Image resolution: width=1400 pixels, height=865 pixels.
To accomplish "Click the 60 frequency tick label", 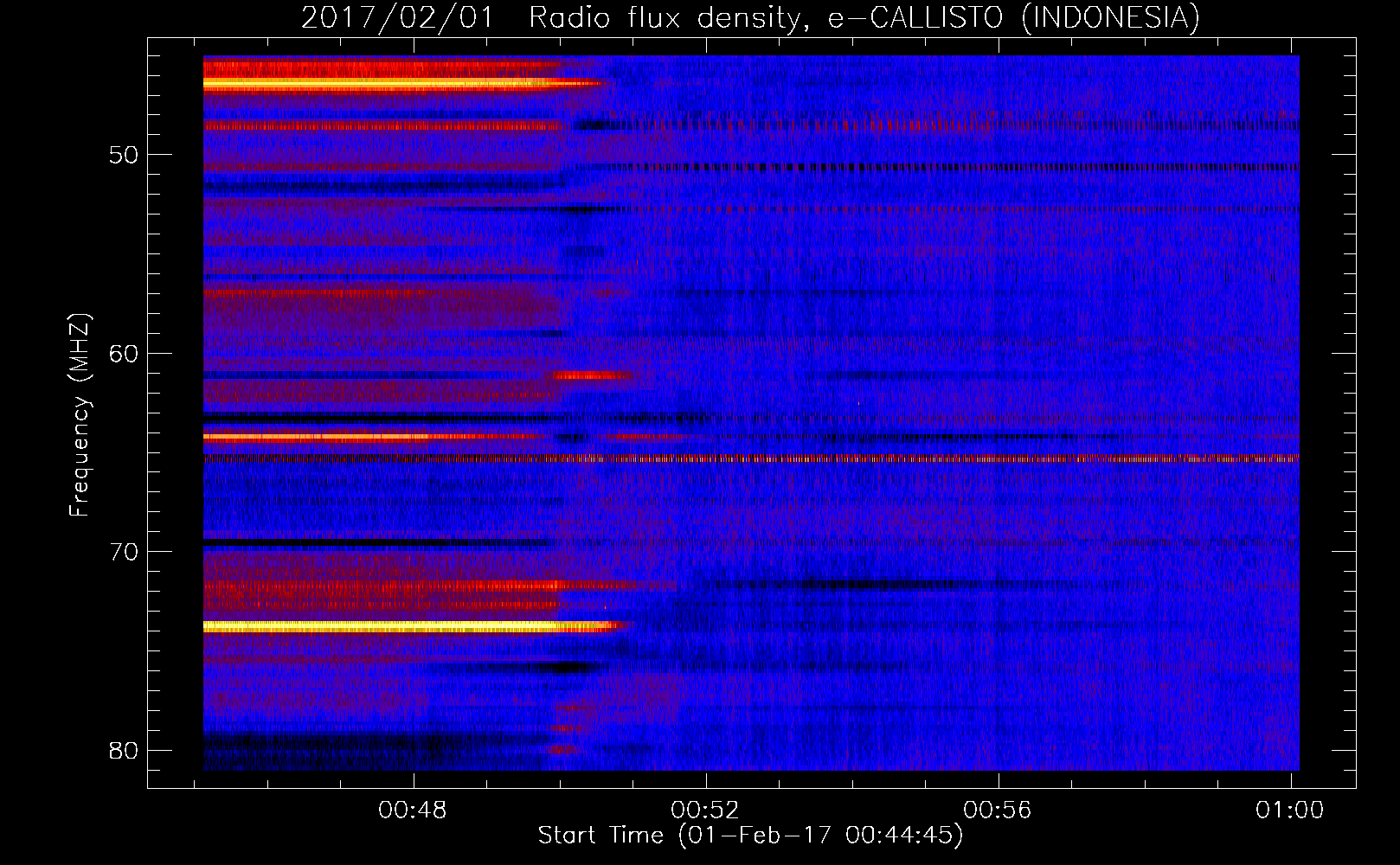I will tap(124, 354).
